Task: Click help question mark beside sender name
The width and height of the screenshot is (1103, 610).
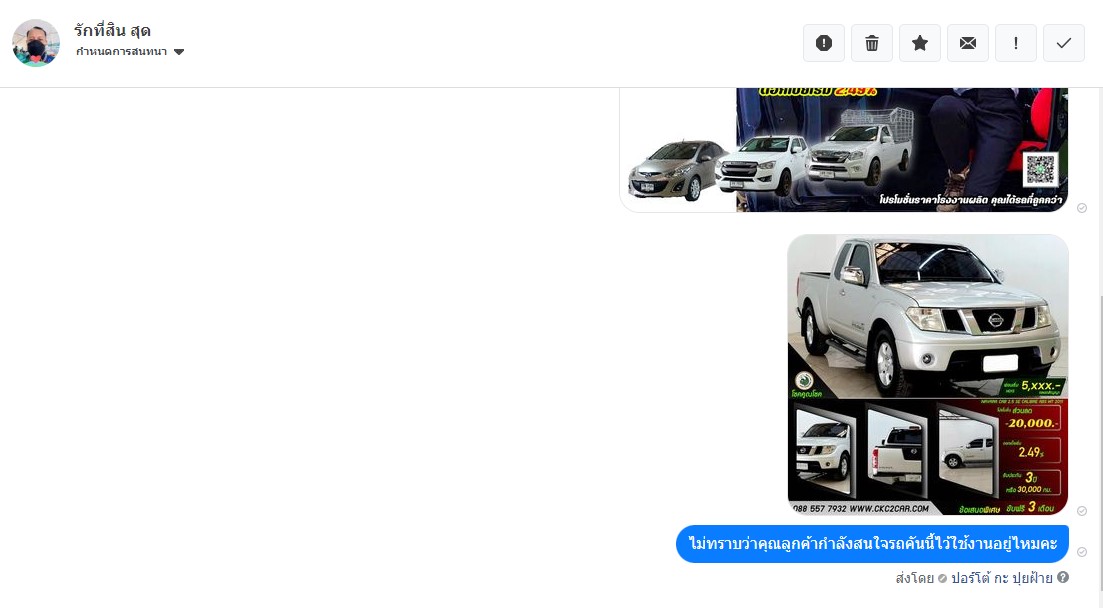Action: click(1063, 578)
